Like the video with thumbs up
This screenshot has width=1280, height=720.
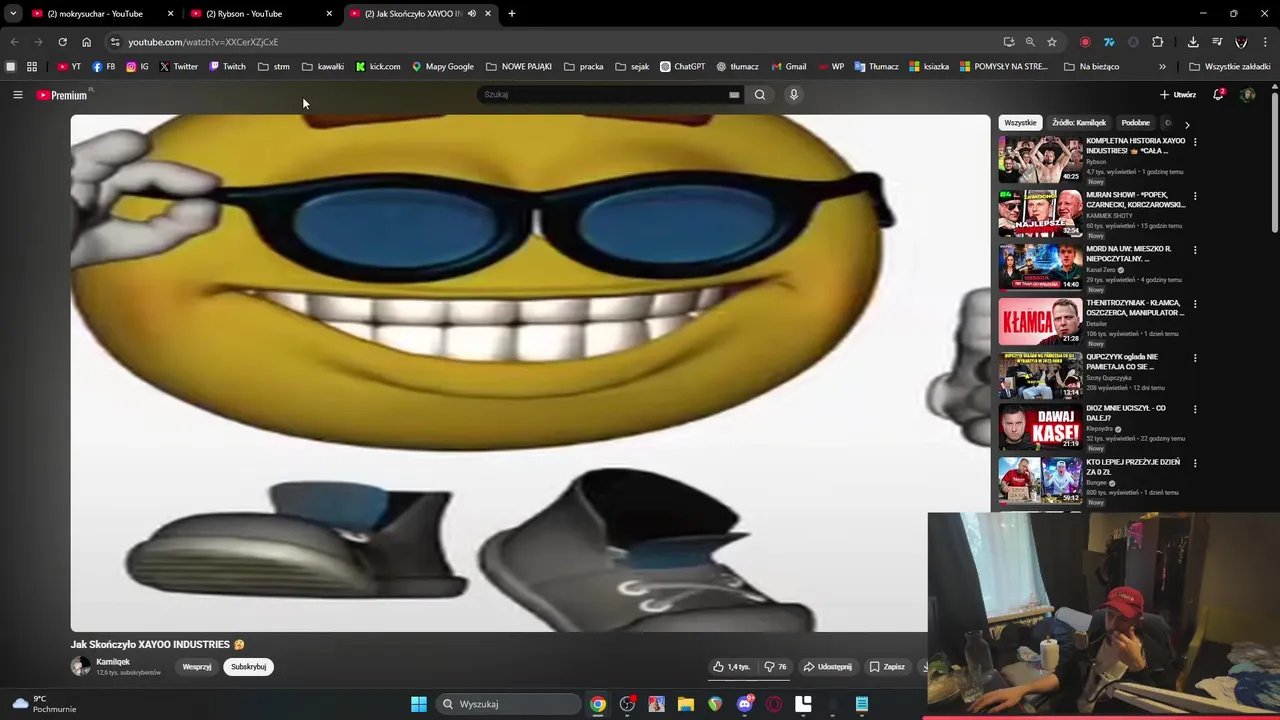click(731, 667)
